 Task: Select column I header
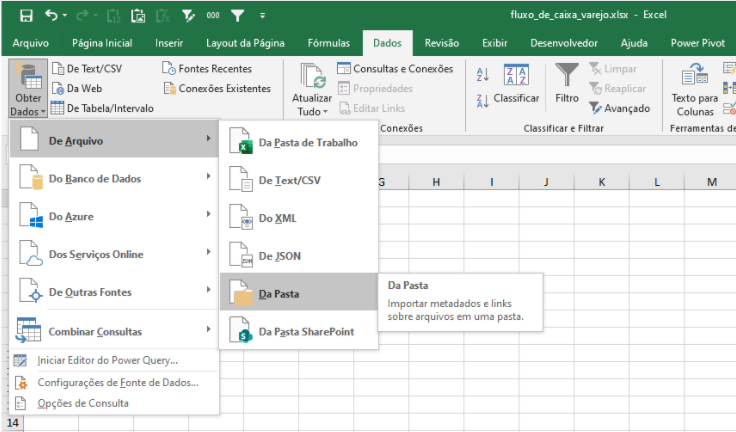click(x=491, y=182)
